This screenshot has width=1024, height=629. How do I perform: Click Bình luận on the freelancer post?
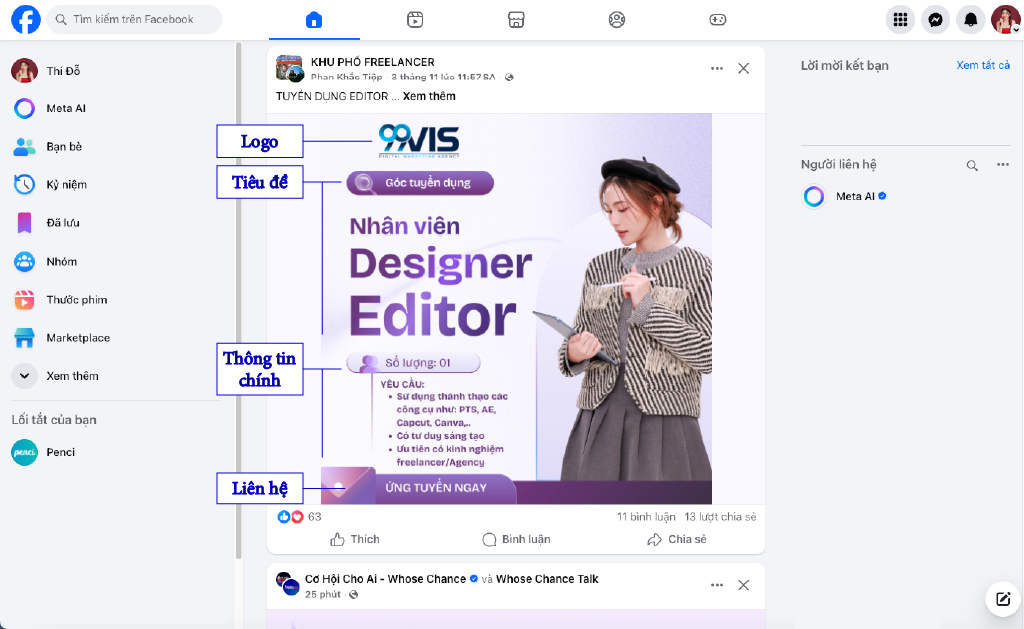click(516, 539)
